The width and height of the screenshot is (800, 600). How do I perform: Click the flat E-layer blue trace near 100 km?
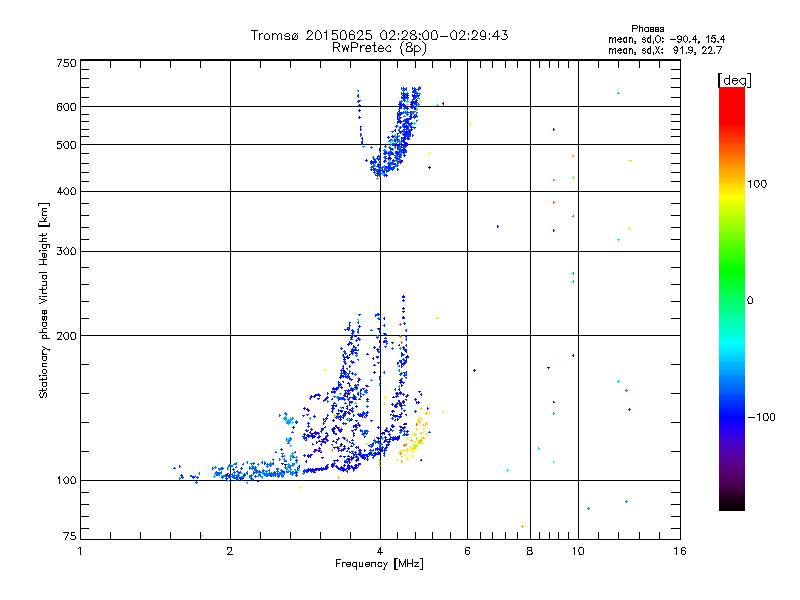[255, 472]
